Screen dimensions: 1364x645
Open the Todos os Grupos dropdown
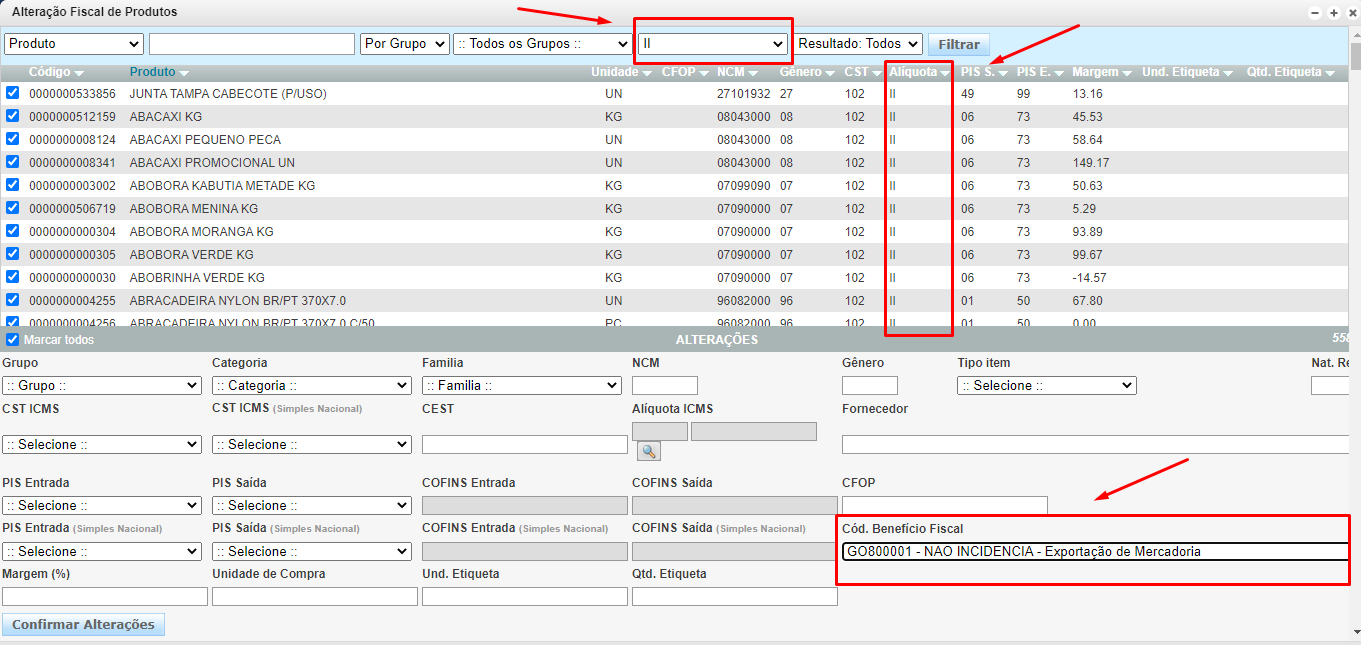pos(542,44)
